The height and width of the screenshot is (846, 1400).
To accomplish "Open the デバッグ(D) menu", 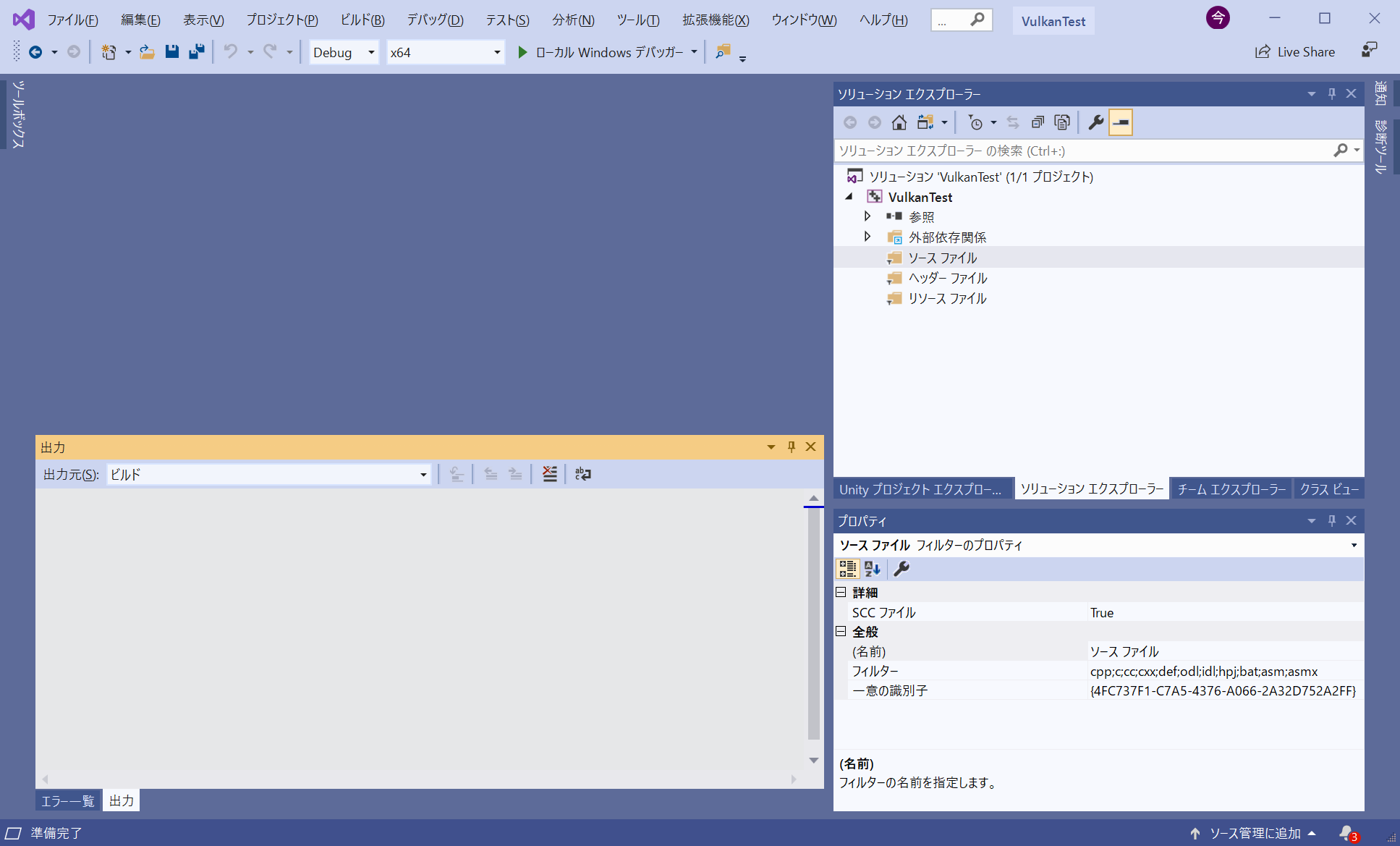I will pyautogui.click(x=435, y=20).
